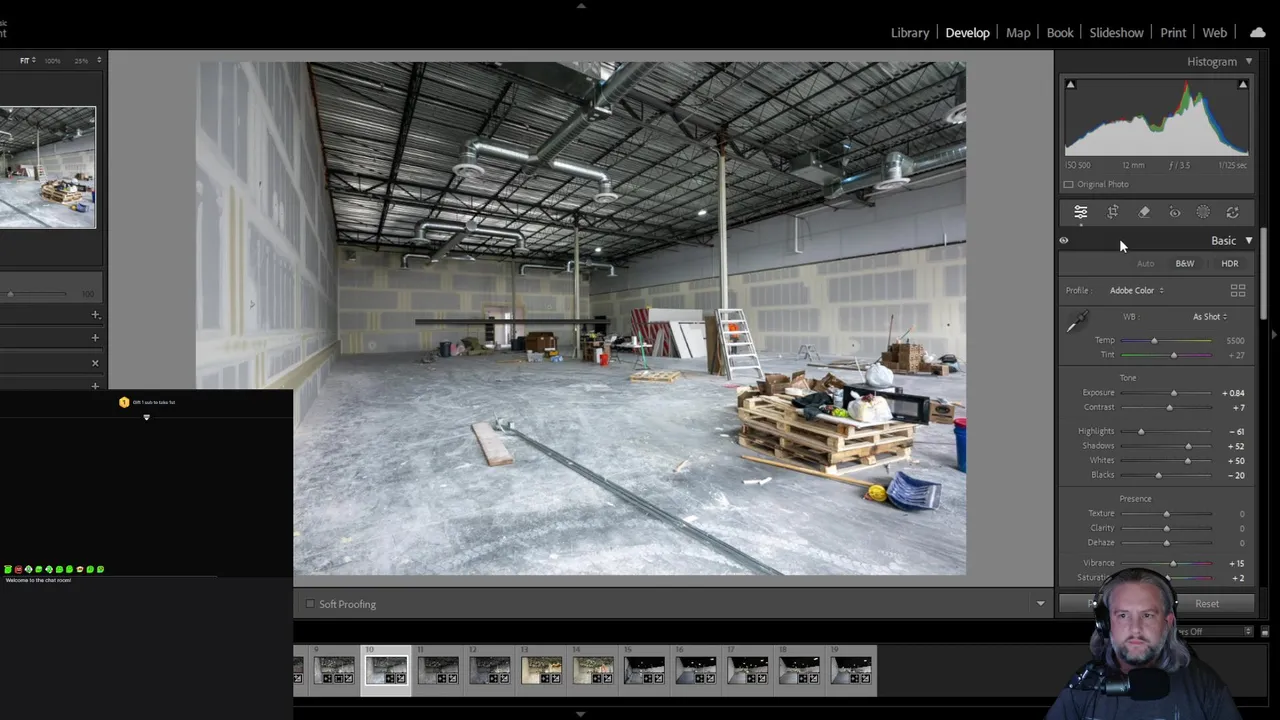Screen dimensions: 1280x720
Task: Select filmstrip thumbnail number 15
Action: [645, 670]
